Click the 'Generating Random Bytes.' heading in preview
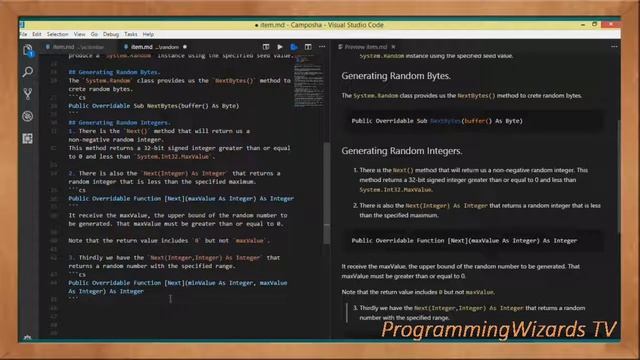Screen dimensions: 640x360 (396, 76)
